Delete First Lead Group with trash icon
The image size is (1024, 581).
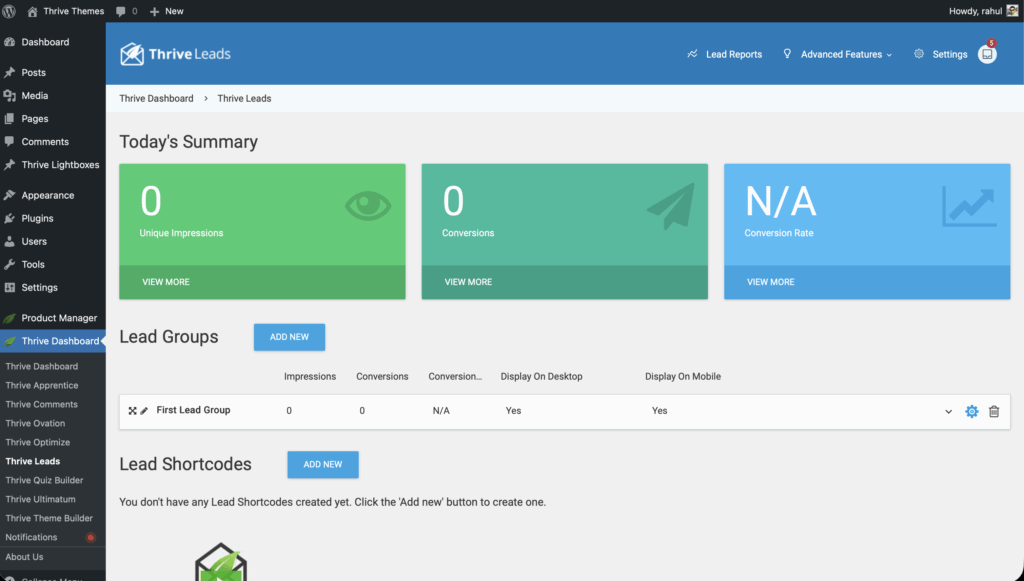click(994, 411)
